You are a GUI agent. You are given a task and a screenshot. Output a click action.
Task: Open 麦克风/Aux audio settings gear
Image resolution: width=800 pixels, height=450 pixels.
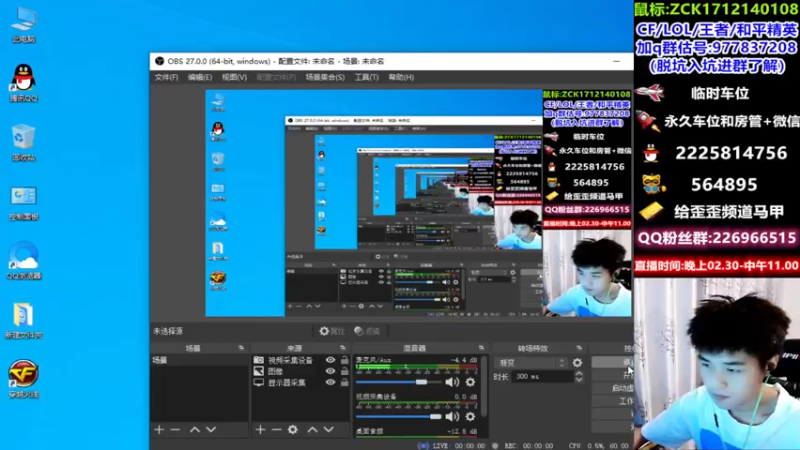[x=470, y=382]
